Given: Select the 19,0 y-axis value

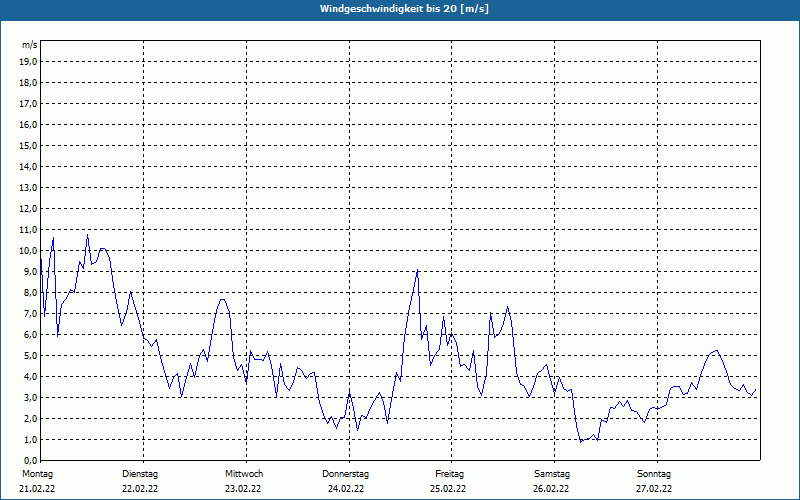Looking at the screenshot, I should point(29,62).
